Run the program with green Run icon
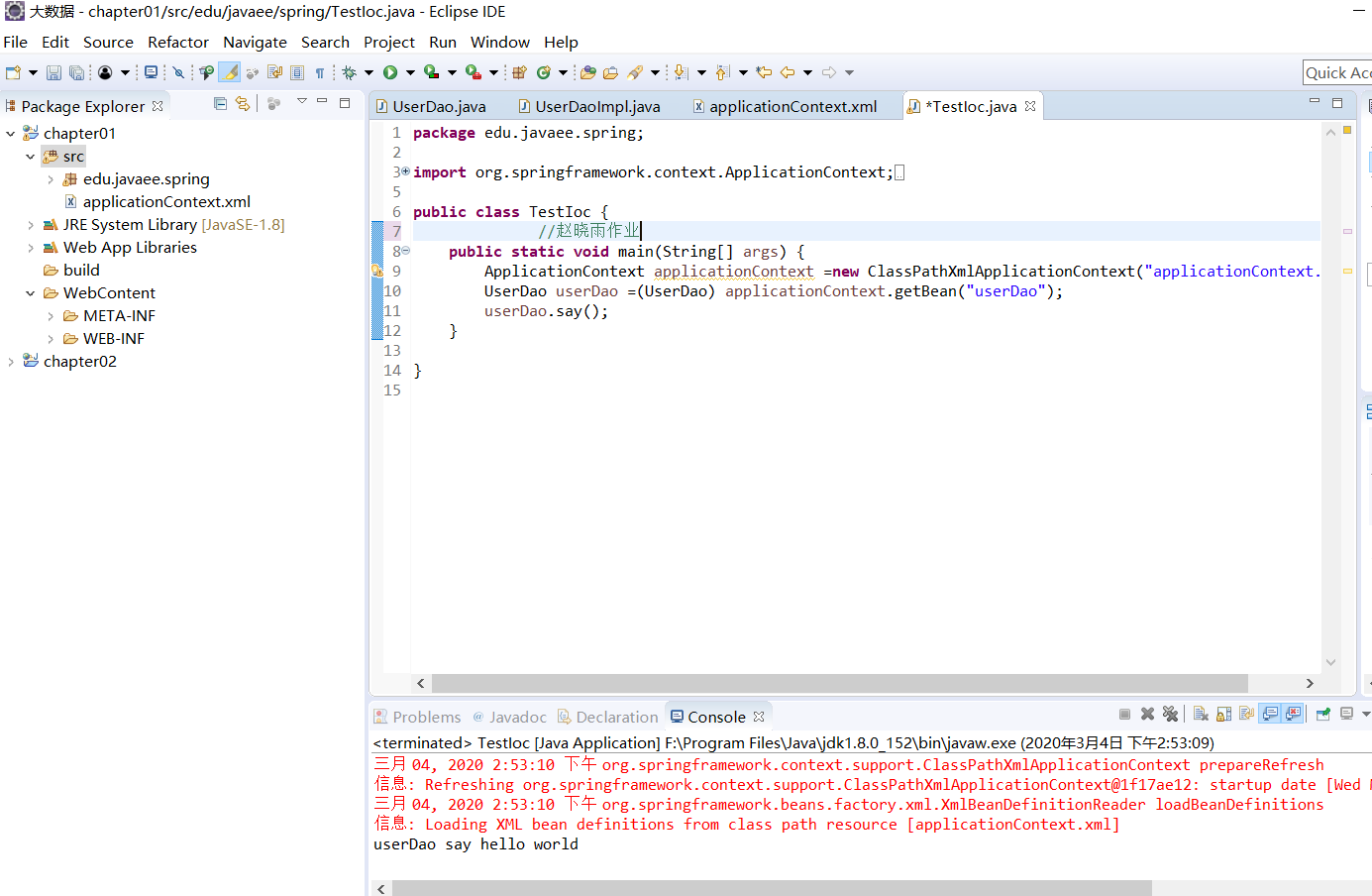The image size is (1372, 896). click(390, 72)
